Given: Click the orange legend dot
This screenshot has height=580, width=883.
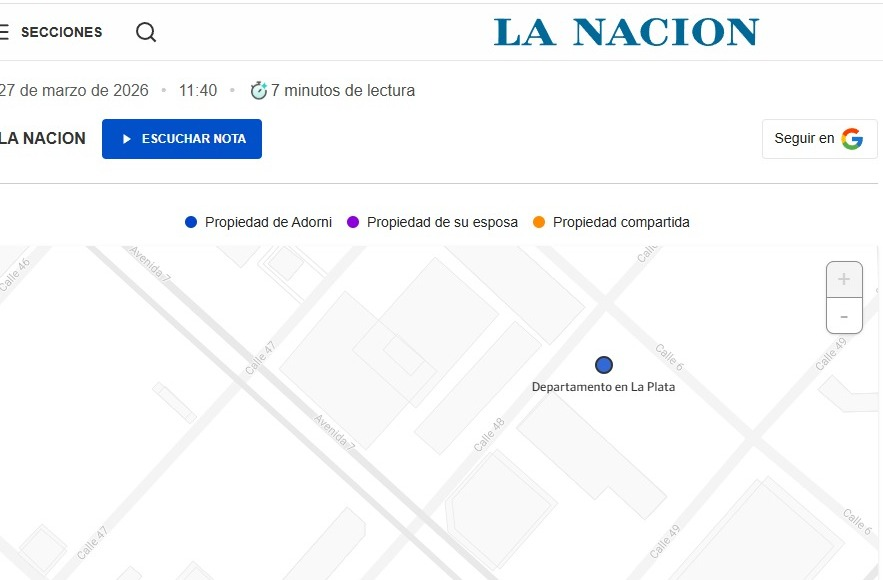Looking at the screenshot, I should tap(539, 222).
